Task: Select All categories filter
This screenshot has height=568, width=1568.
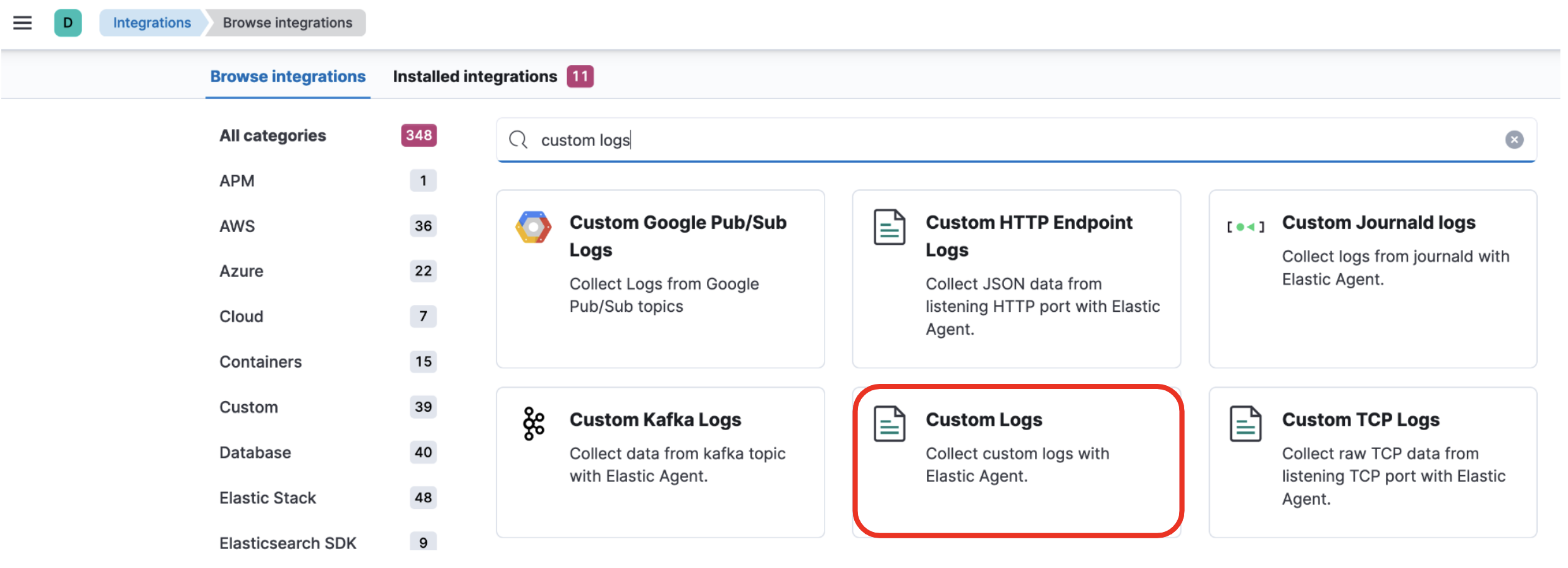Action: (273, 136)
